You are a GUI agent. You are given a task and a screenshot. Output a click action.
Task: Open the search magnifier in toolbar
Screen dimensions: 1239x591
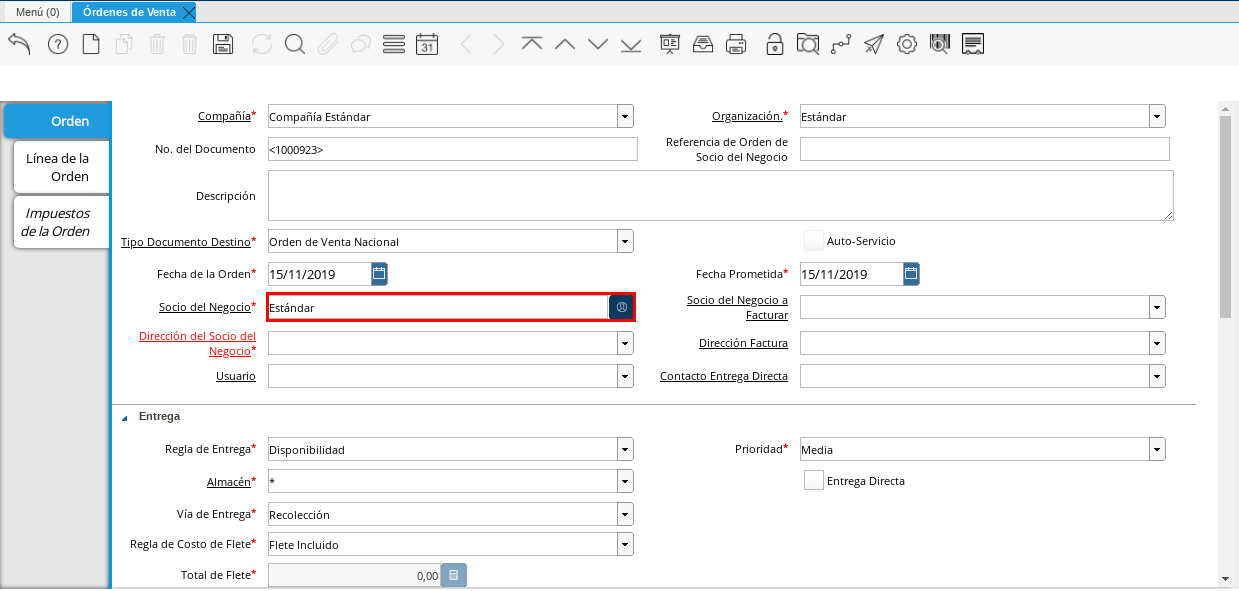pos(294,44)
